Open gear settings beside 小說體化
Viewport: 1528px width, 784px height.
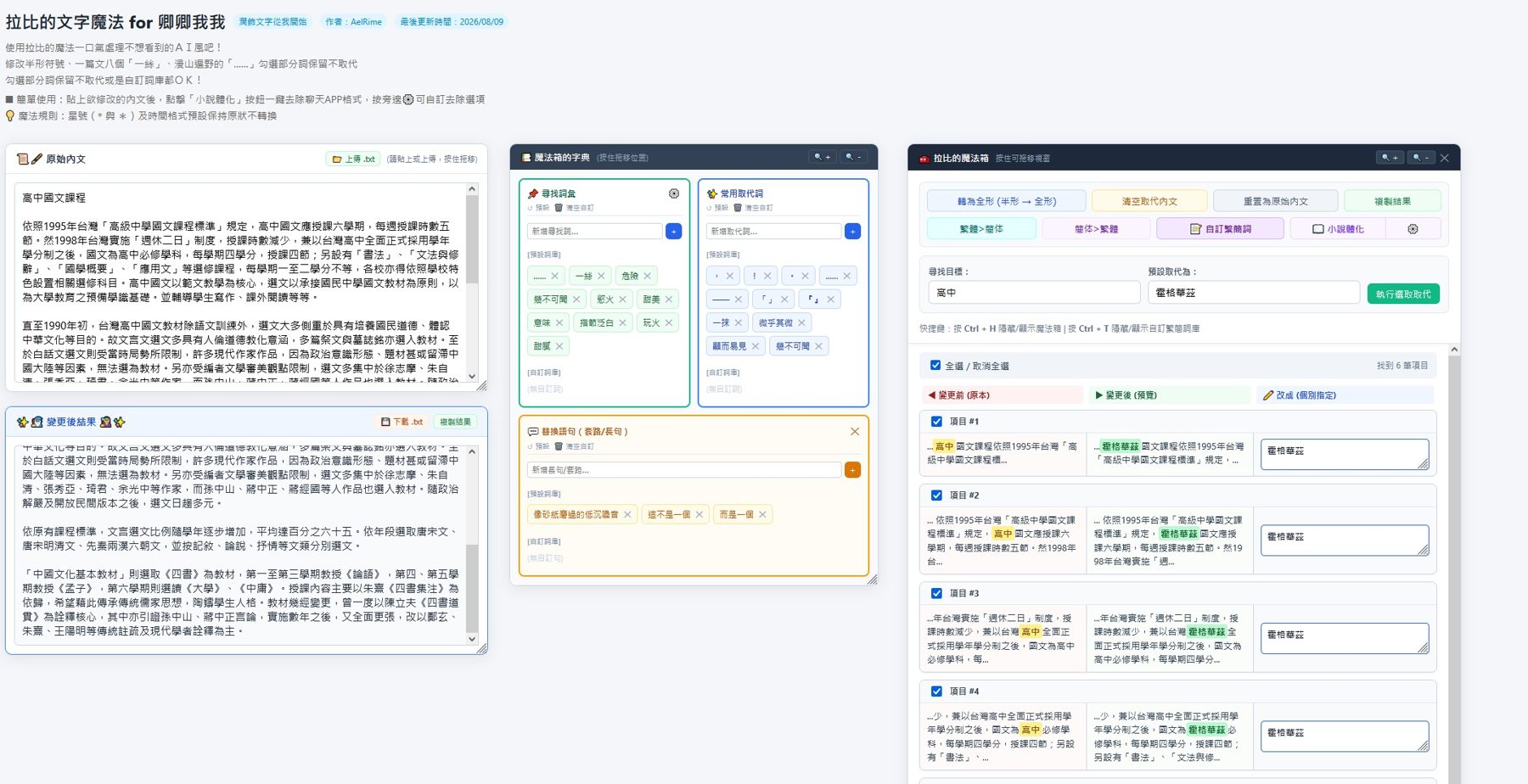1413,229
